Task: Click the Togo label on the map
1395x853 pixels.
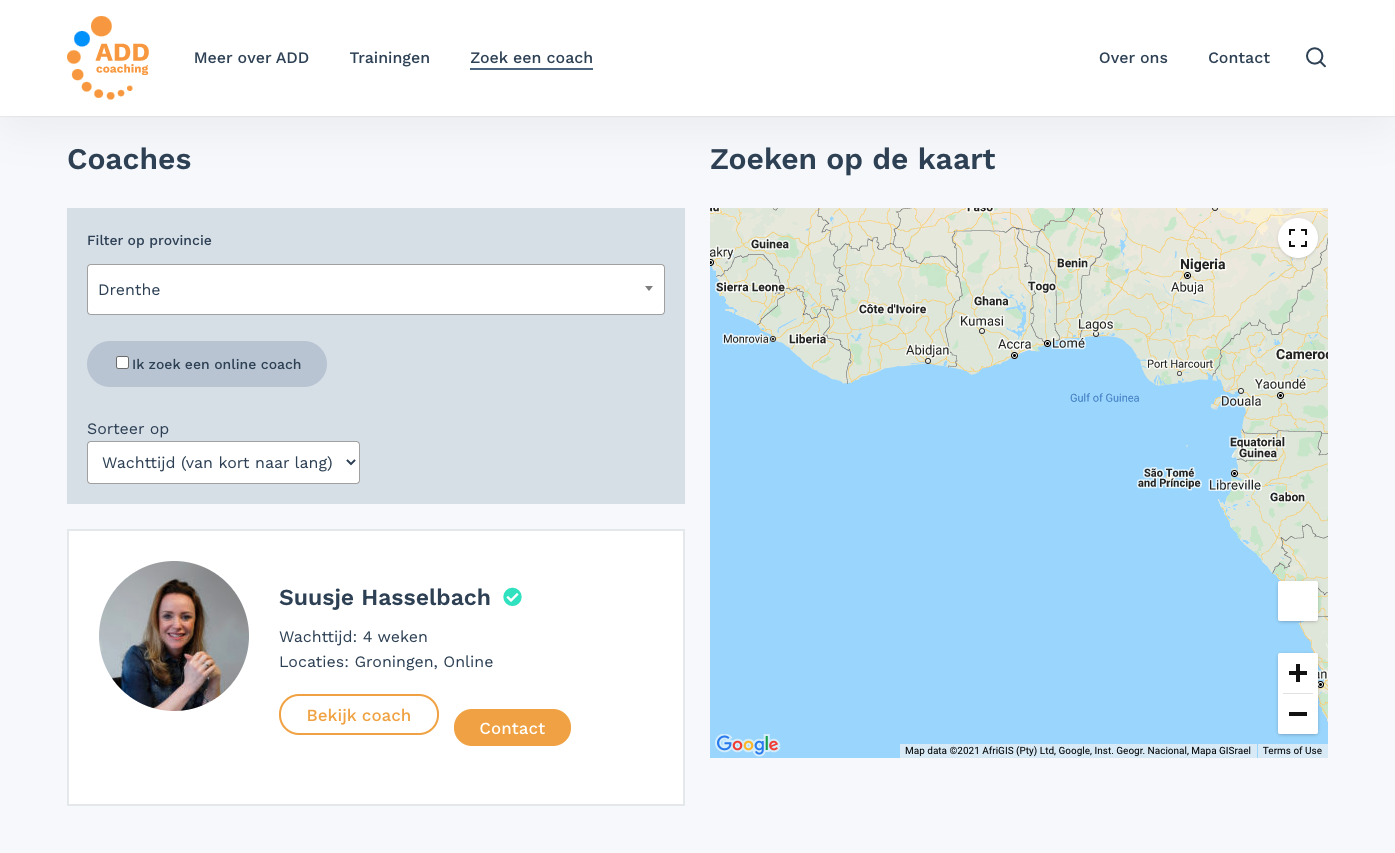Action: click(x=1041, y=286)
